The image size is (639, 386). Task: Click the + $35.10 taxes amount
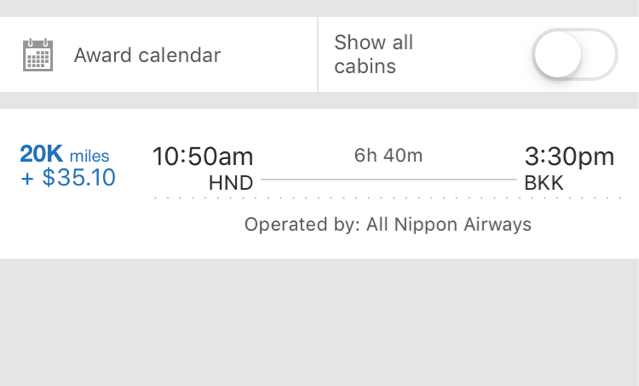tap(68, 178)
